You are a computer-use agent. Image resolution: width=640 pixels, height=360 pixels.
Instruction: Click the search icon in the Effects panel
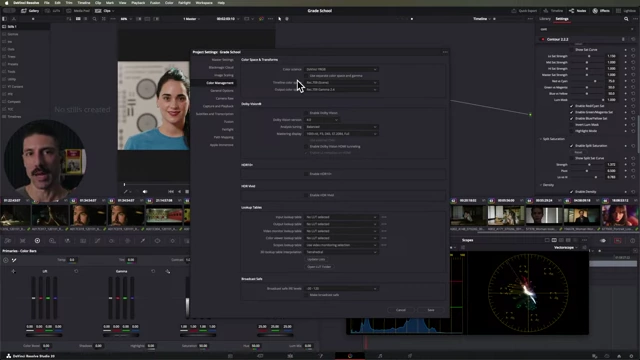tap(626, 19)
